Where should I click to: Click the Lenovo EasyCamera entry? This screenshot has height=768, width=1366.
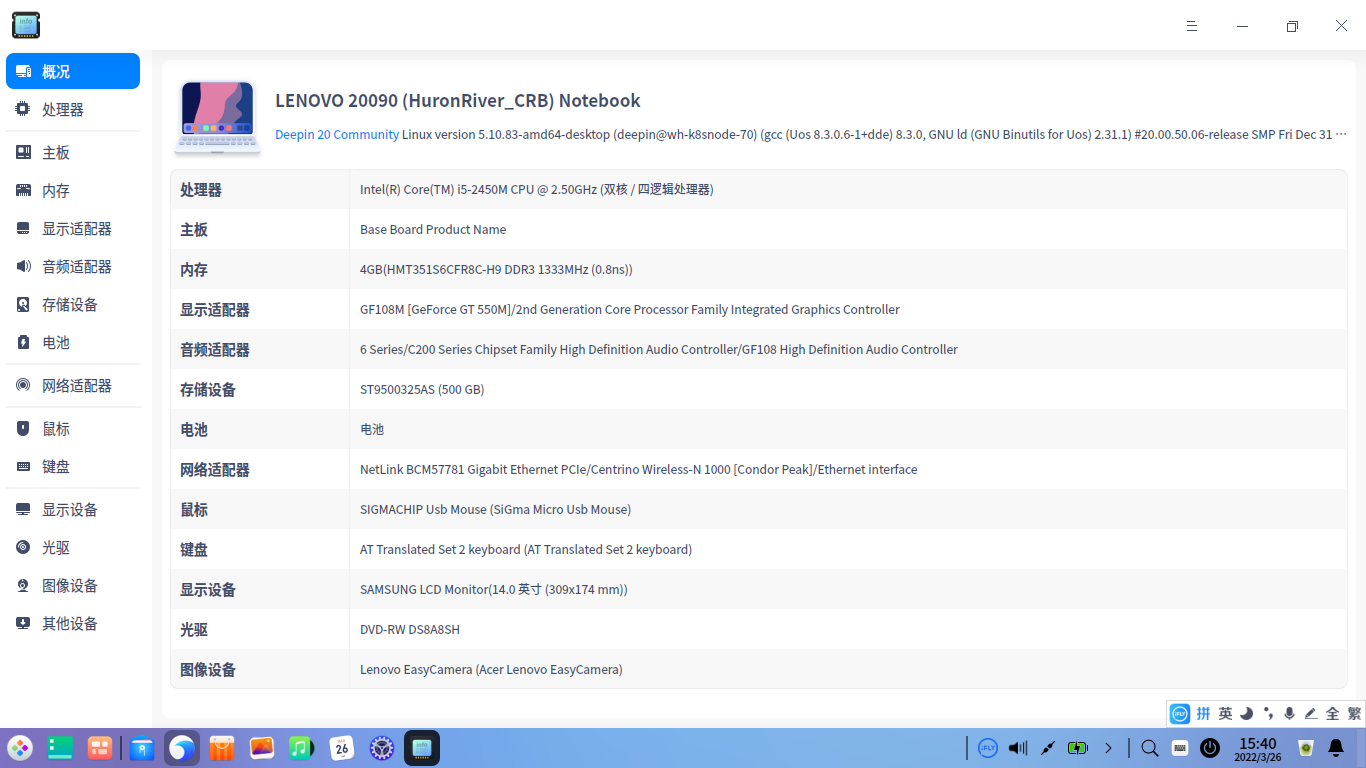click(491, 669)
